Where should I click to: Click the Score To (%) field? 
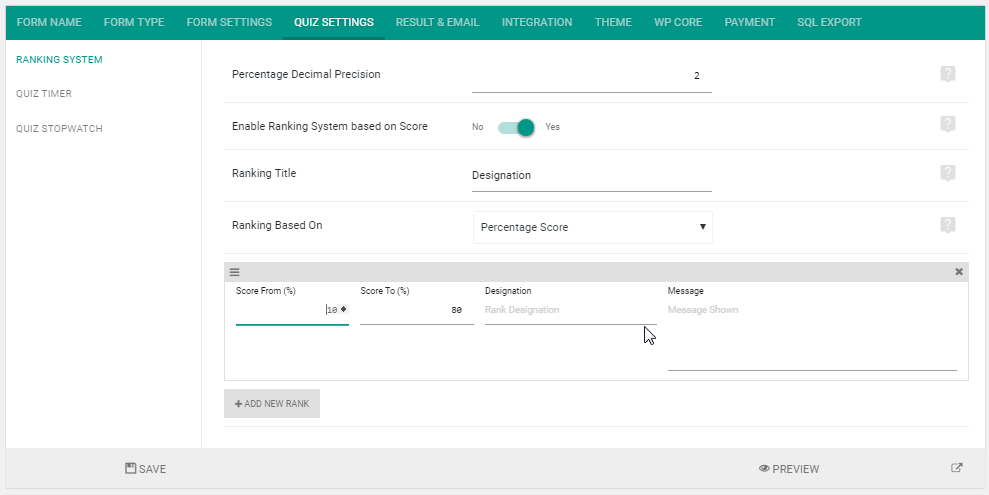coord(417,310)
